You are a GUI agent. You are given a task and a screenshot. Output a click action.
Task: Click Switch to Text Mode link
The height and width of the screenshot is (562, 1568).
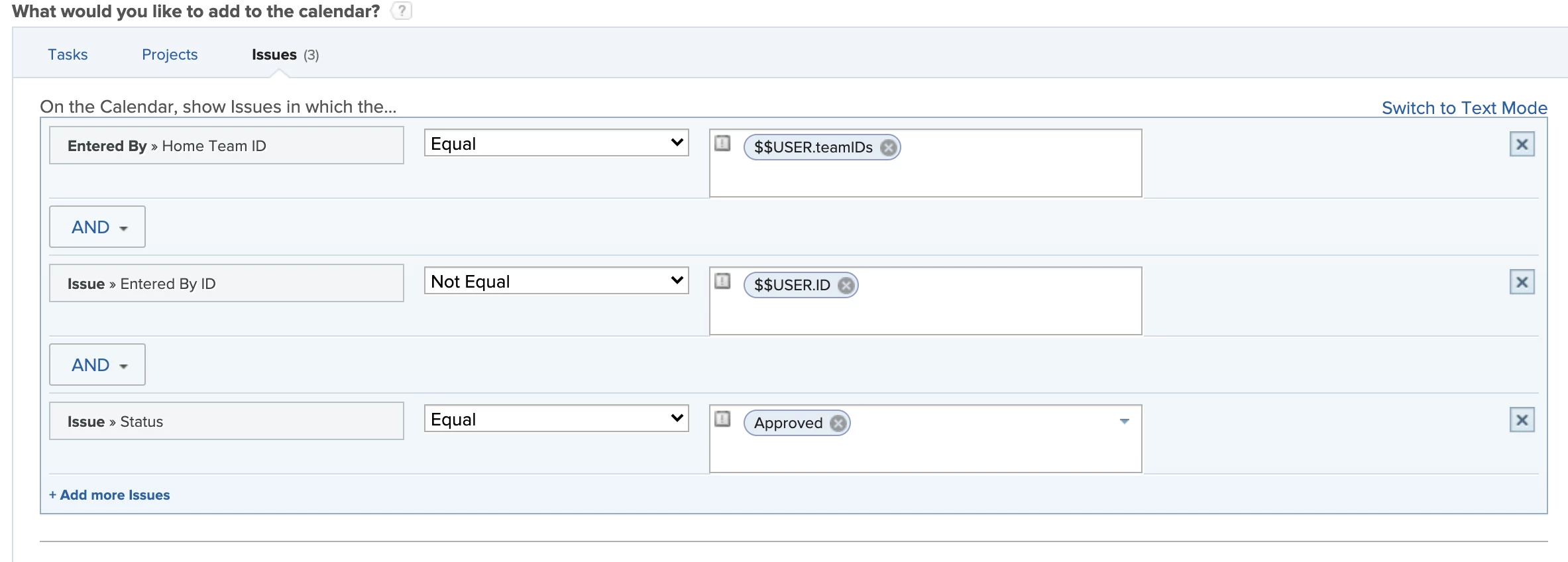coord(1464,108)
